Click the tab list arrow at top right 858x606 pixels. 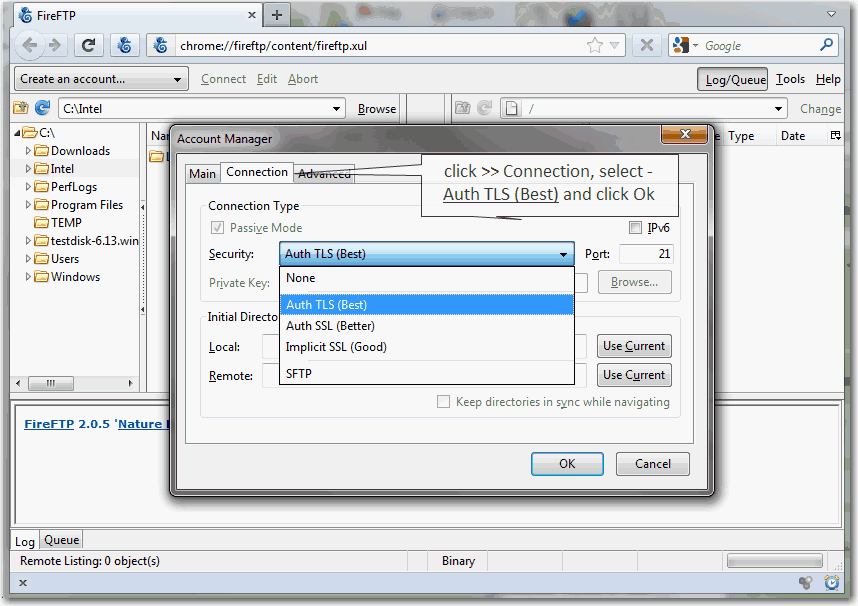tap(831, 14)
